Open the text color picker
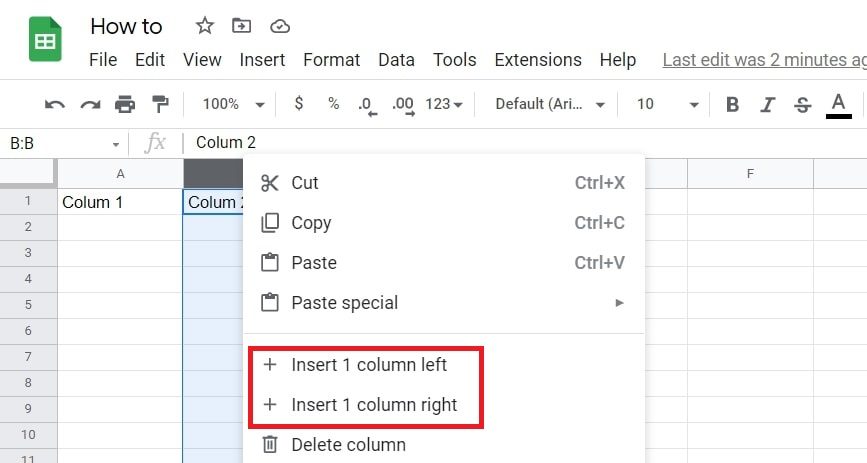Screen dimensions: 867x463 tap(838, 104)
